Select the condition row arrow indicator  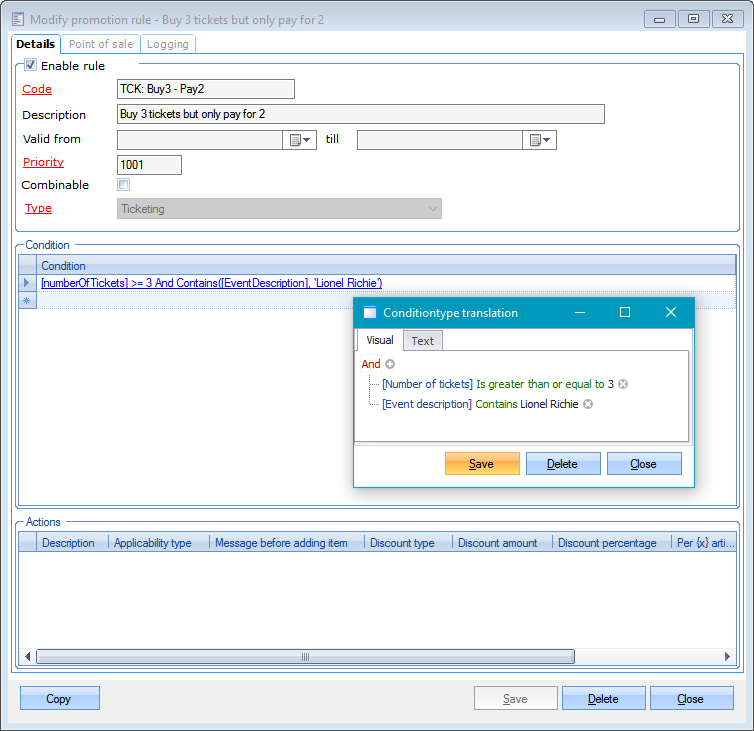click(27, 283)
